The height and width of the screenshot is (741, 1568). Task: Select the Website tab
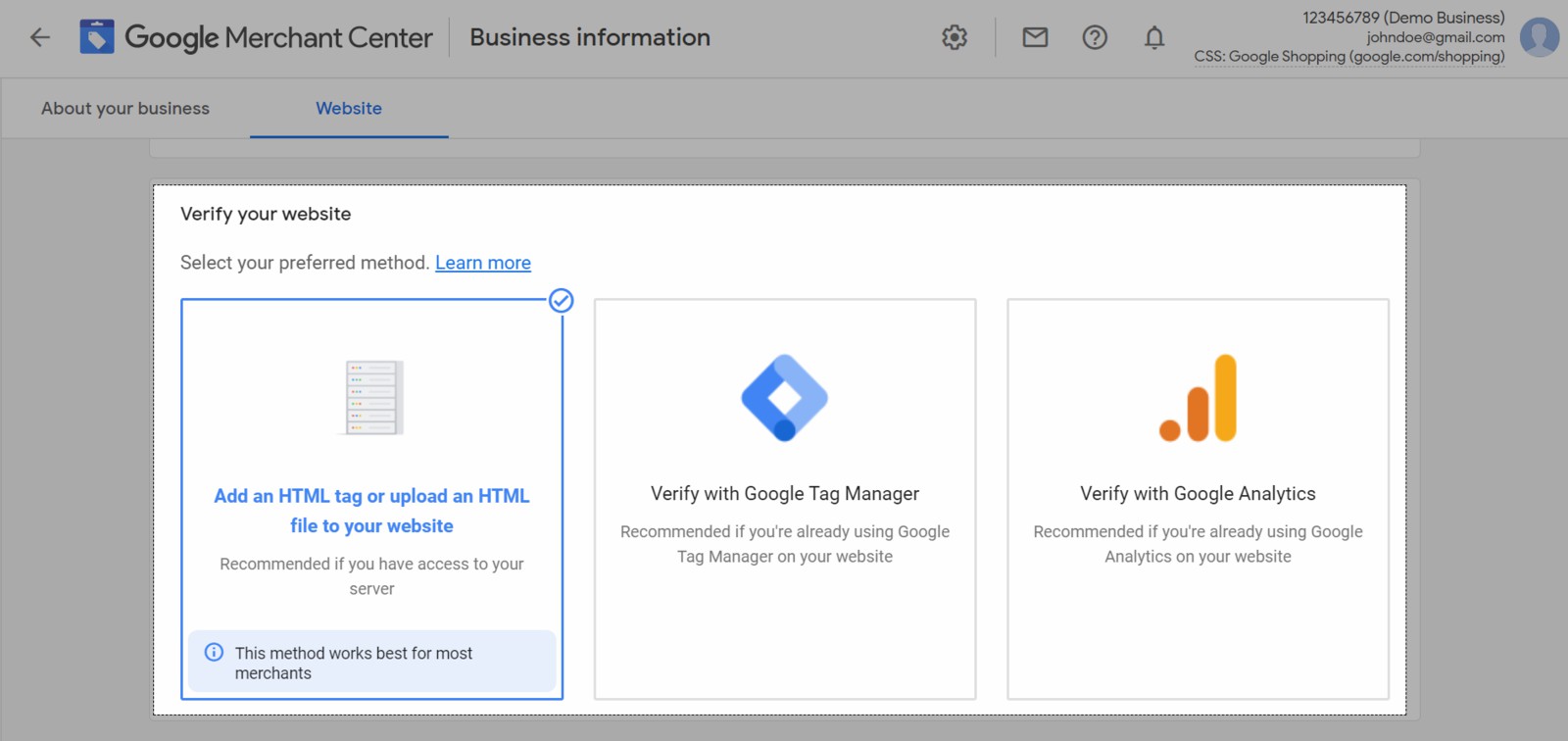349,109
